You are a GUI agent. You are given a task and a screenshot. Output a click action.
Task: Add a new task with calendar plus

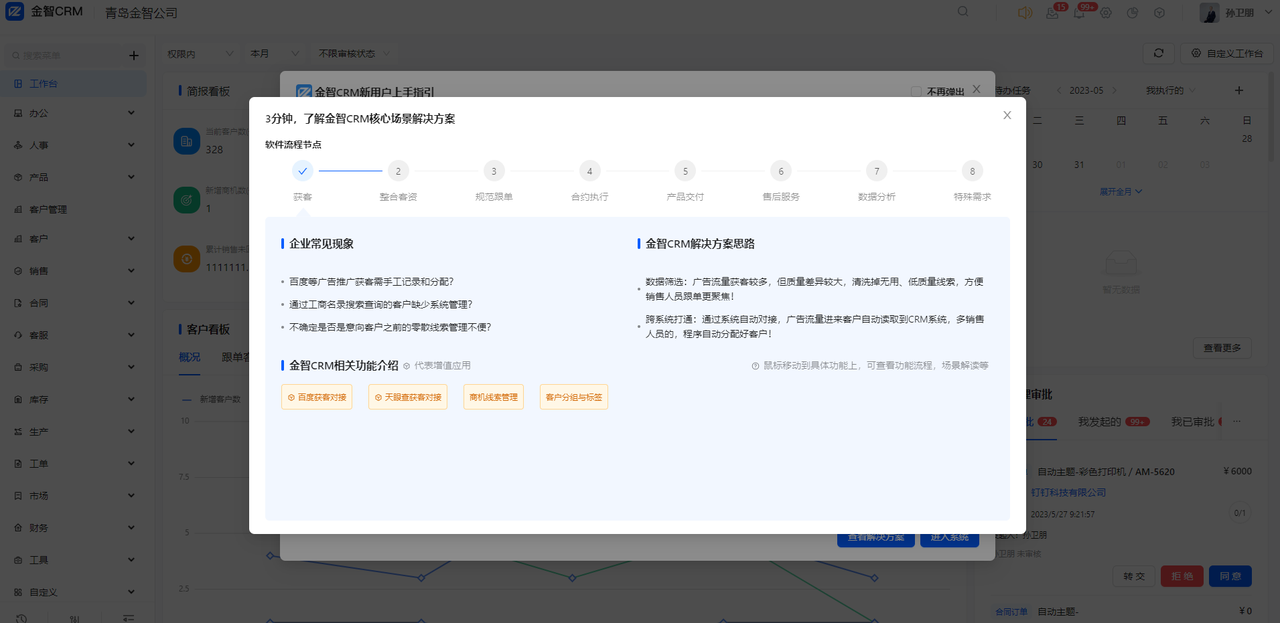pos(1239,90)
